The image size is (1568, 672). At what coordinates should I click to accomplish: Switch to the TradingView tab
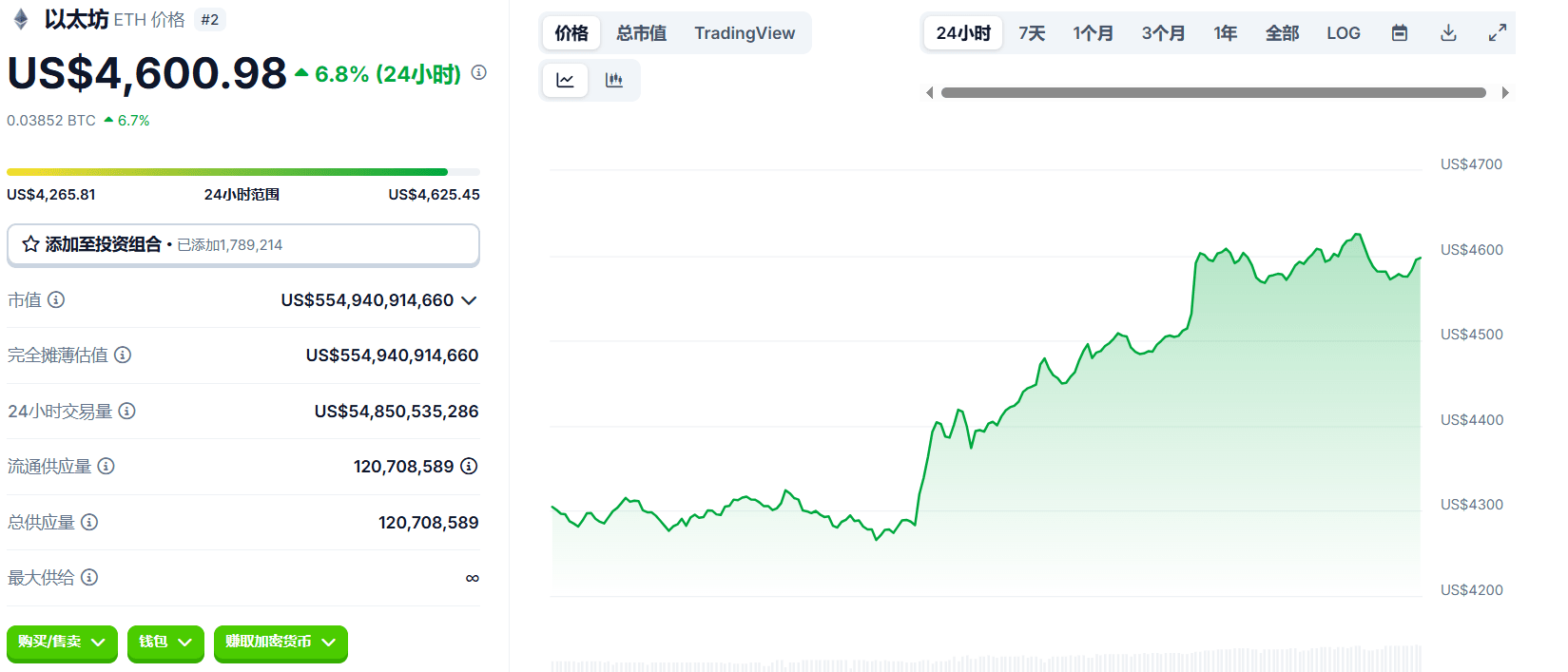point(745,33)
